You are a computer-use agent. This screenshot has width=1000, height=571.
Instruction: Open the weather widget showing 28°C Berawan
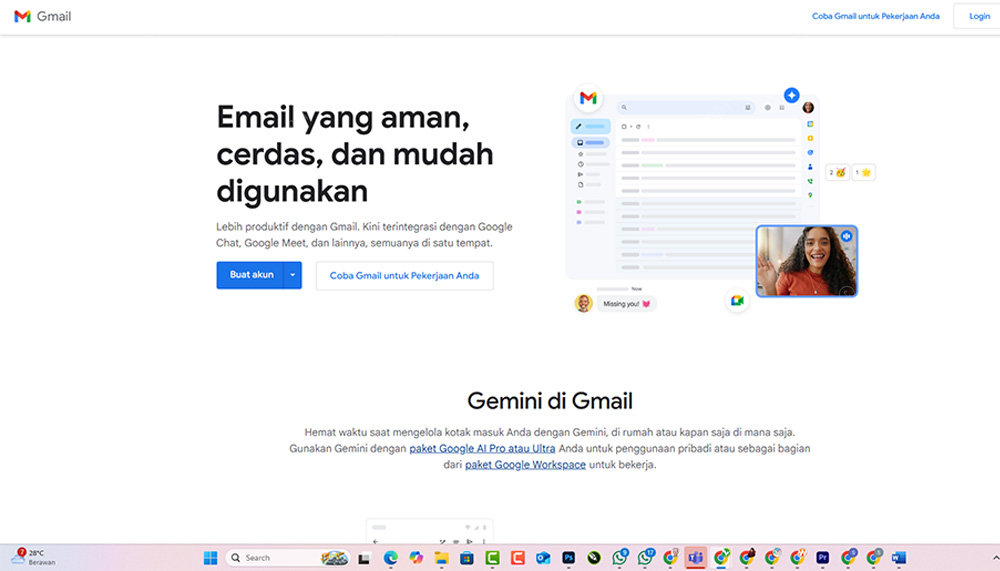click(x=35, y=558)
